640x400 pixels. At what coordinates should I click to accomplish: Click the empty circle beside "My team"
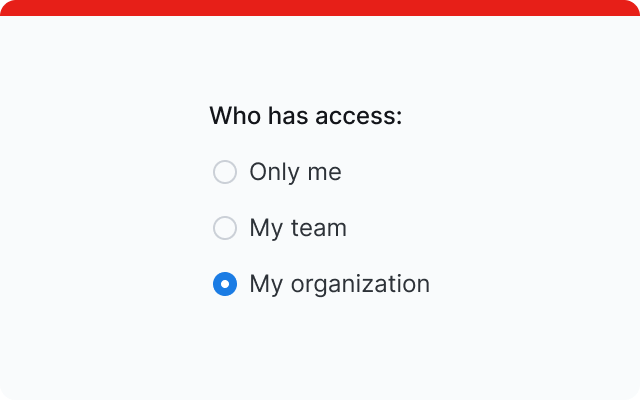click(x=225, y=228)
